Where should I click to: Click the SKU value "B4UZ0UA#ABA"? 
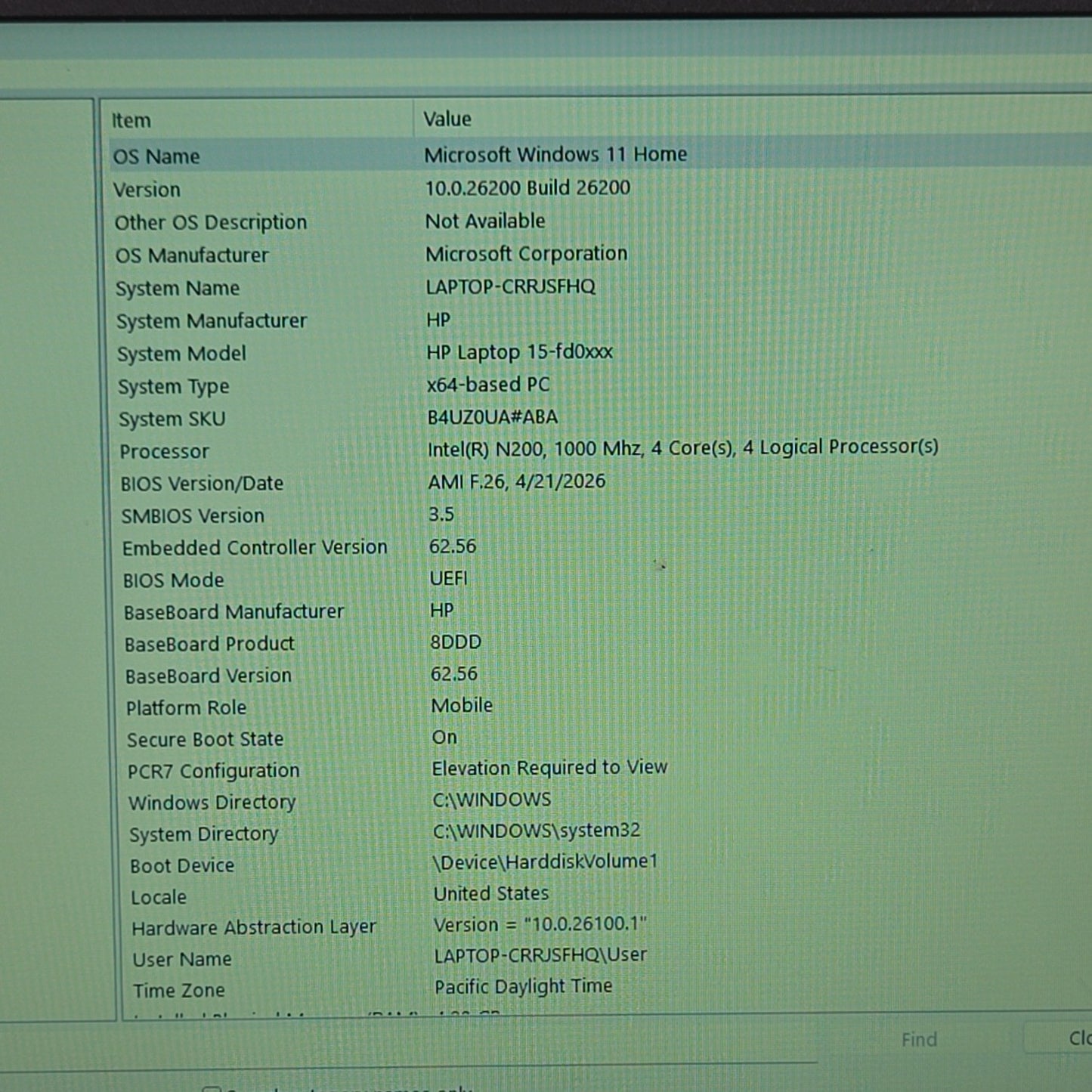493,417
